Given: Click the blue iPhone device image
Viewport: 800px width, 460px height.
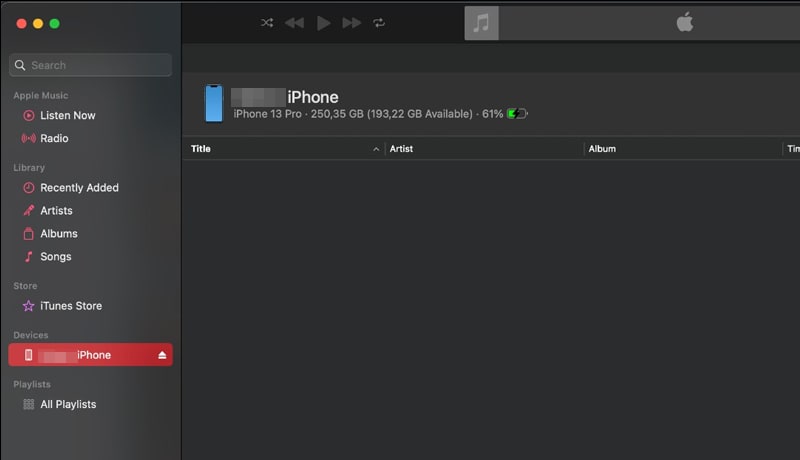Looking at the screenshot, I should [x=214, y=104].
